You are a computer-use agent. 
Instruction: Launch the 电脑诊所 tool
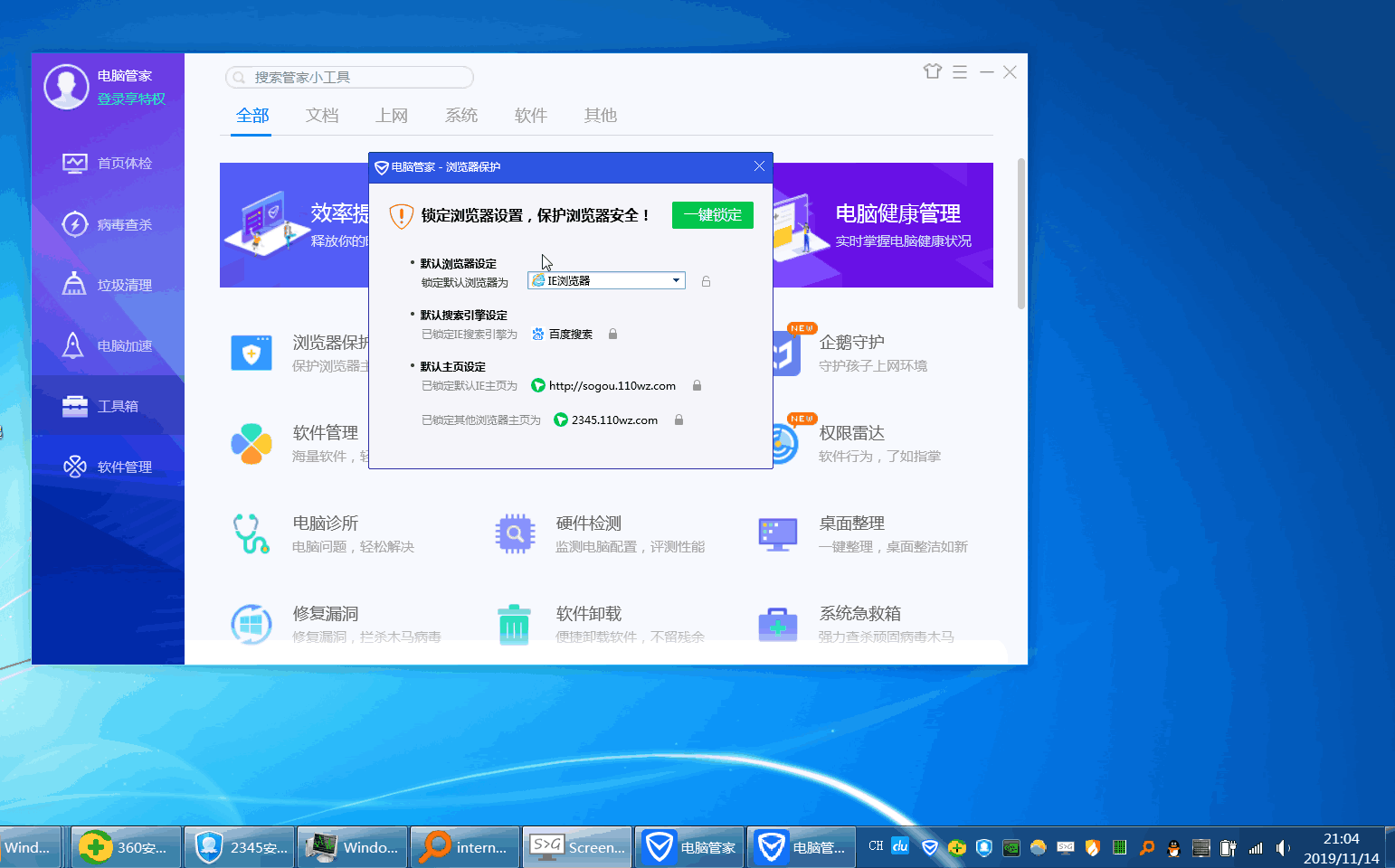(325, 523)
